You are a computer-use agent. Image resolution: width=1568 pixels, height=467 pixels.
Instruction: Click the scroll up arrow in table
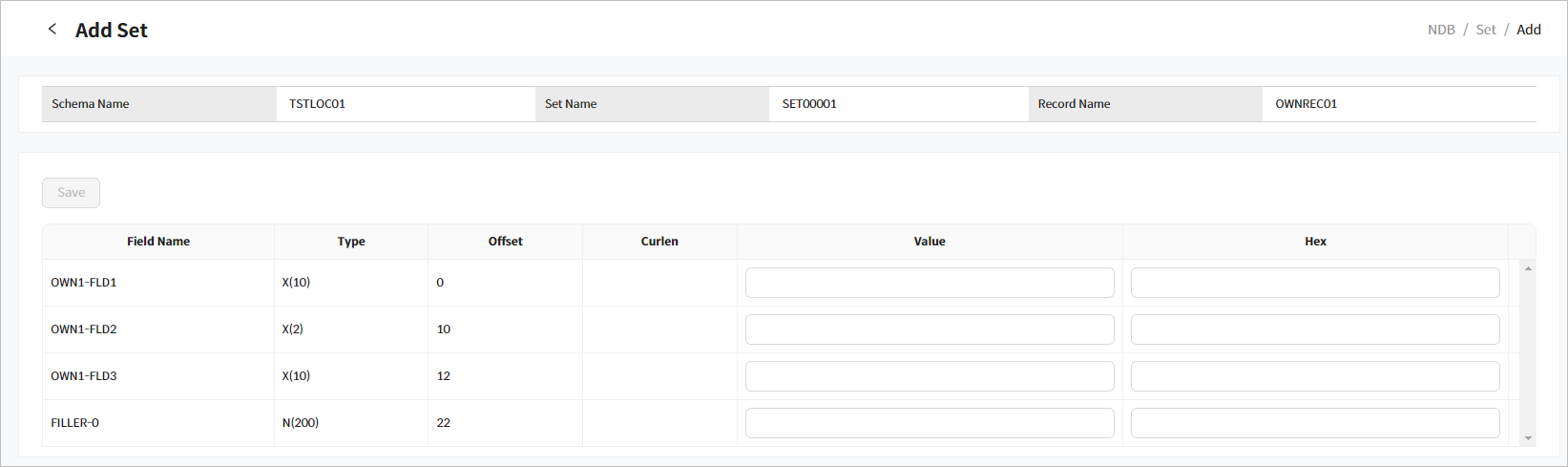click(1528, 268)
